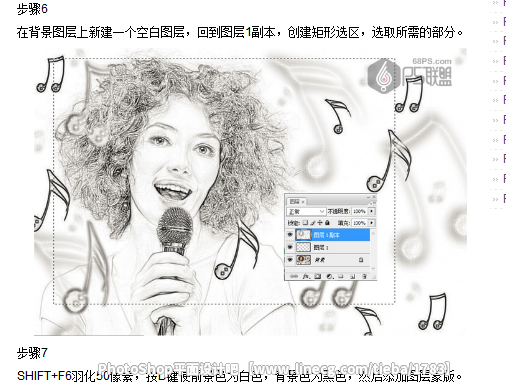Image resolution: width=506 pixels, height=388 pixels.
Task: Click the sentence starting 在背景图层上新建
Action: (240, 33)
